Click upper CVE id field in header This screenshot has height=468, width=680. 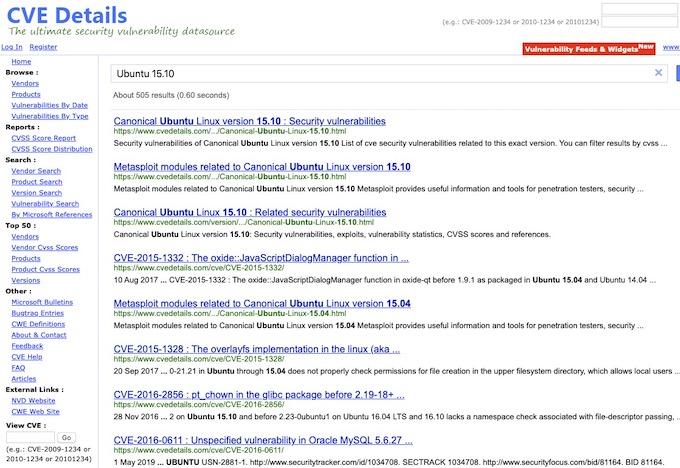639,9
